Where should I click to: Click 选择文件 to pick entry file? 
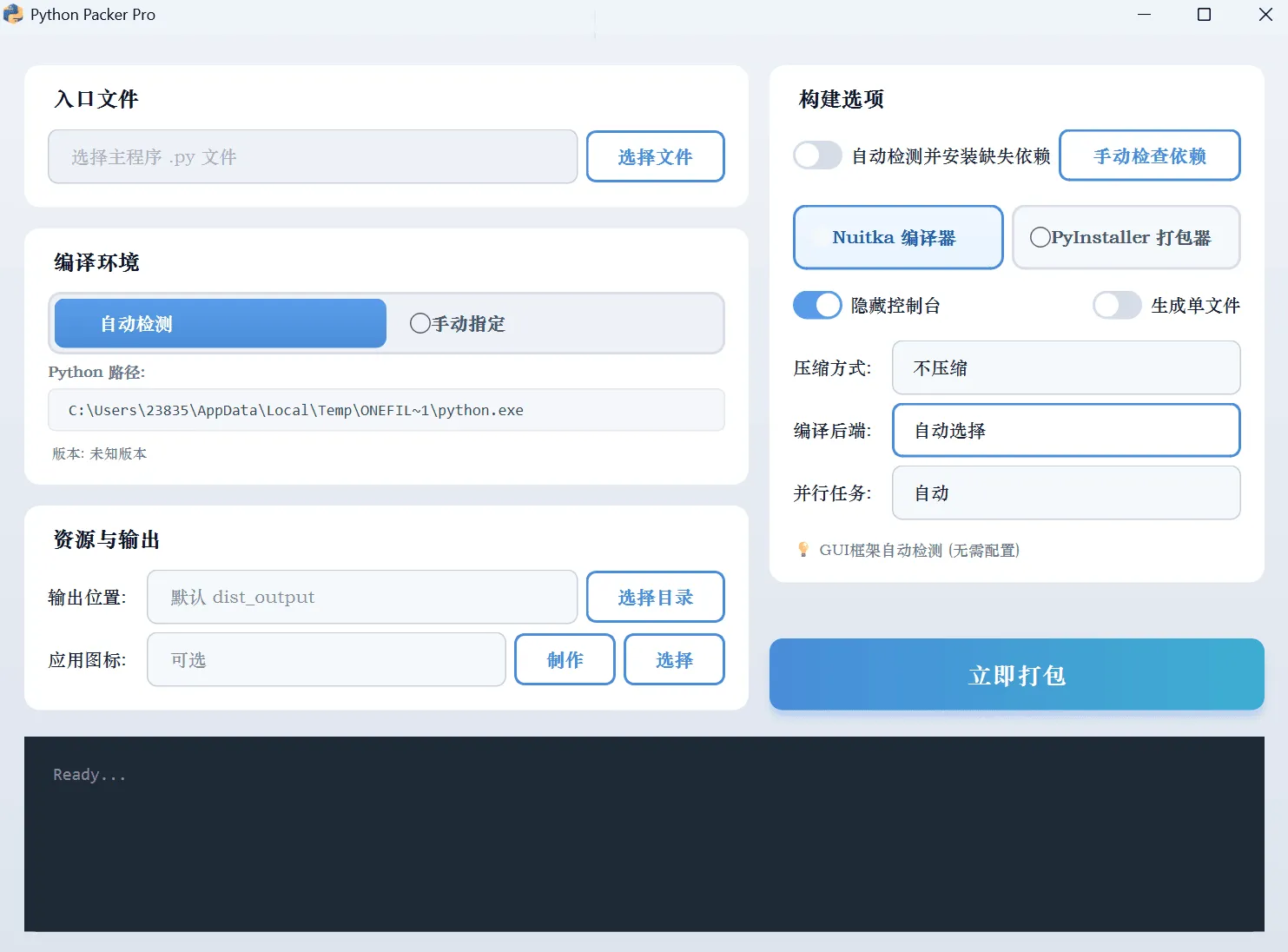655,156
